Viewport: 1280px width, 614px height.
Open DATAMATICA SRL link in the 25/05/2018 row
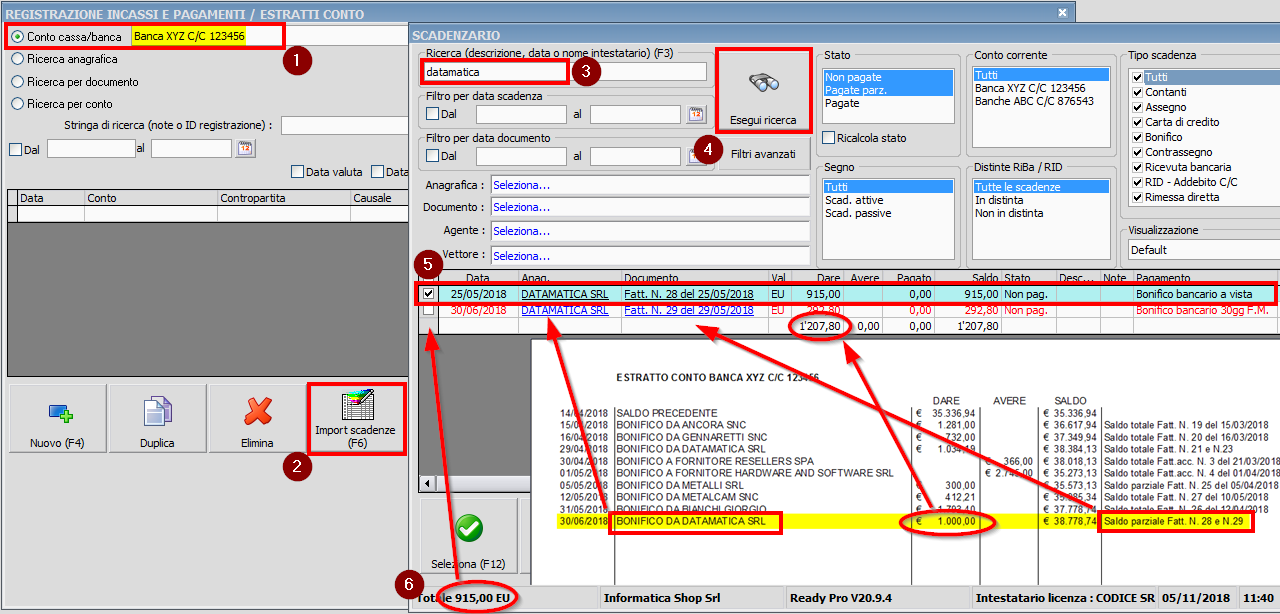point(564,295)
